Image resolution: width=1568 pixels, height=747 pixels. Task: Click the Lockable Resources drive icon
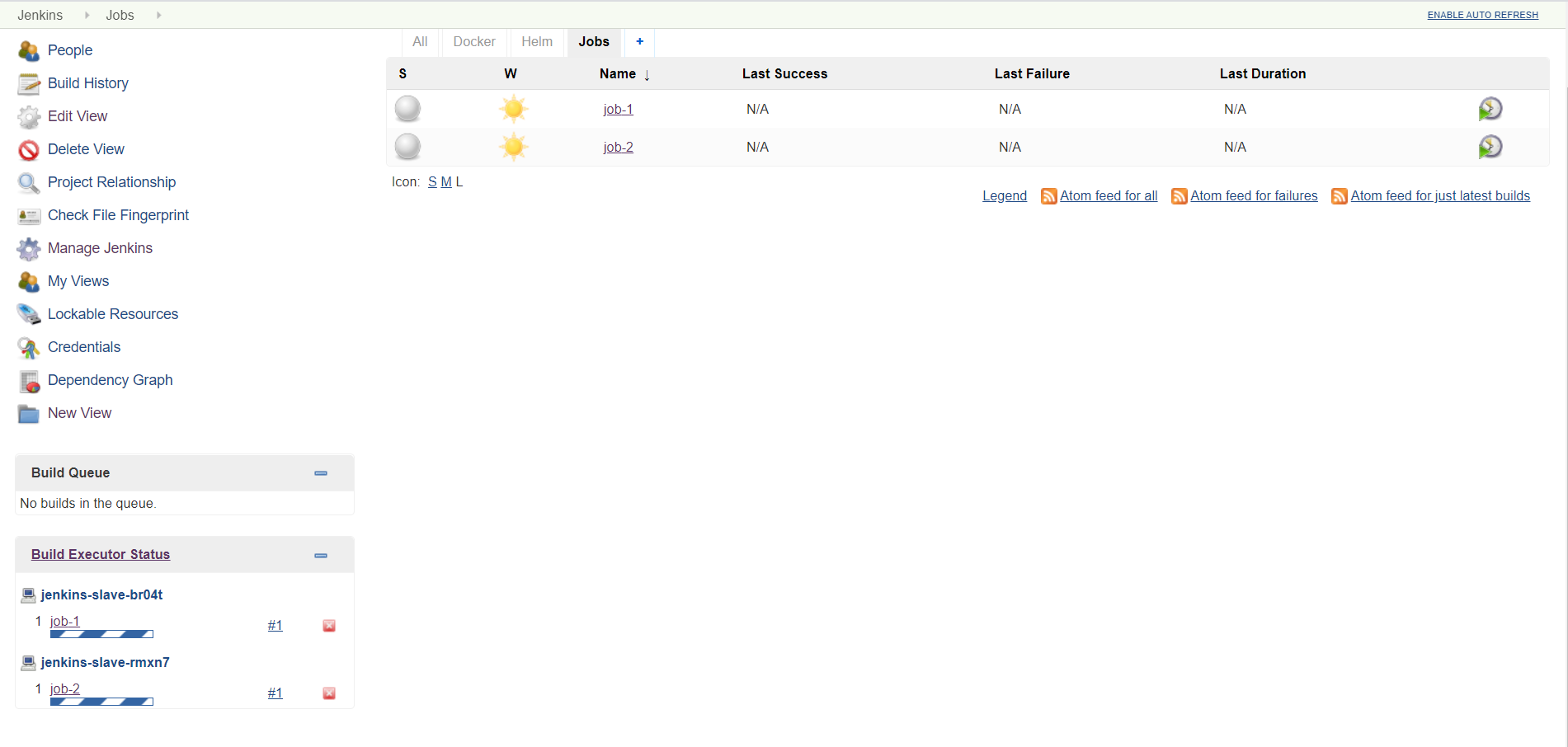(29, 314)
